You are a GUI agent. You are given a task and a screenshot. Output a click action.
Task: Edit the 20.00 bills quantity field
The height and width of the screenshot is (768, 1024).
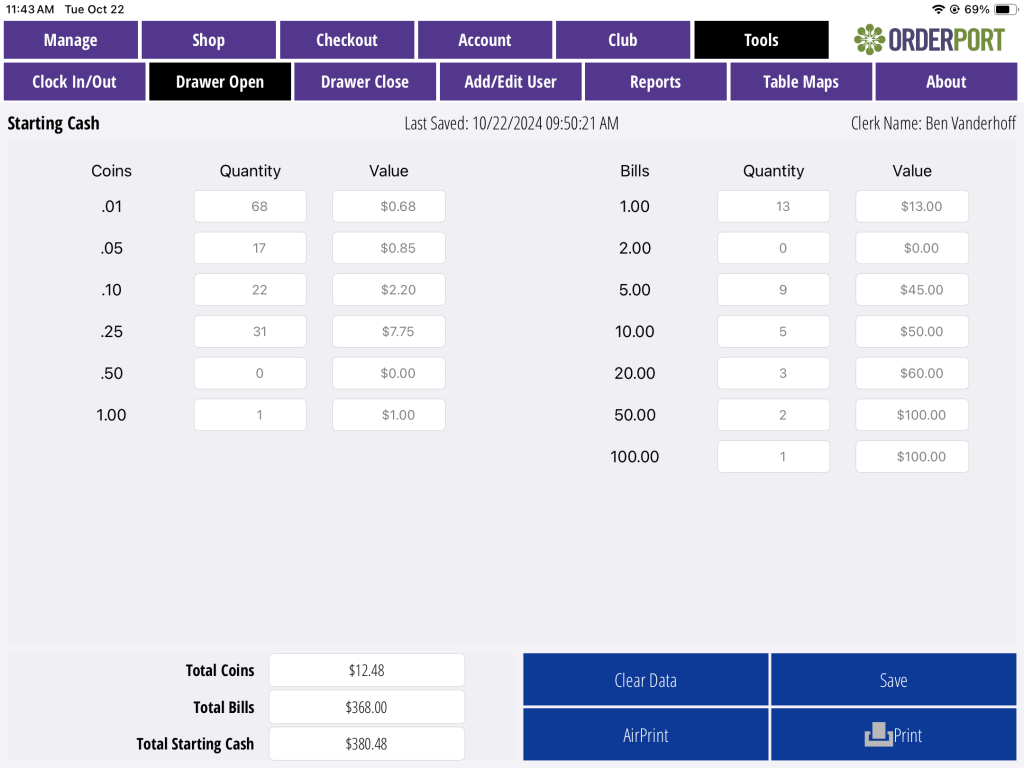773,374
